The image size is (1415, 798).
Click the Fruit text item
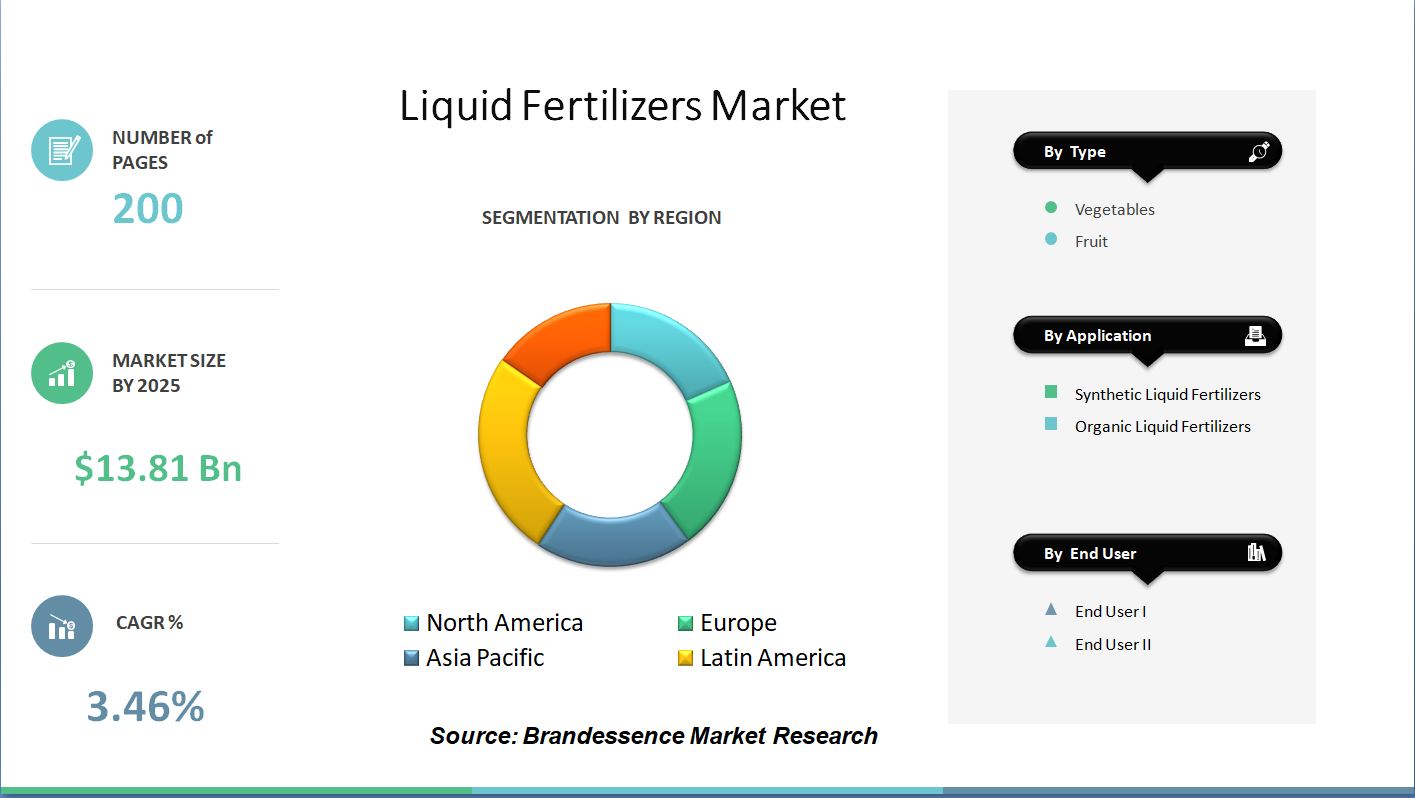(x=1091, y=241)
